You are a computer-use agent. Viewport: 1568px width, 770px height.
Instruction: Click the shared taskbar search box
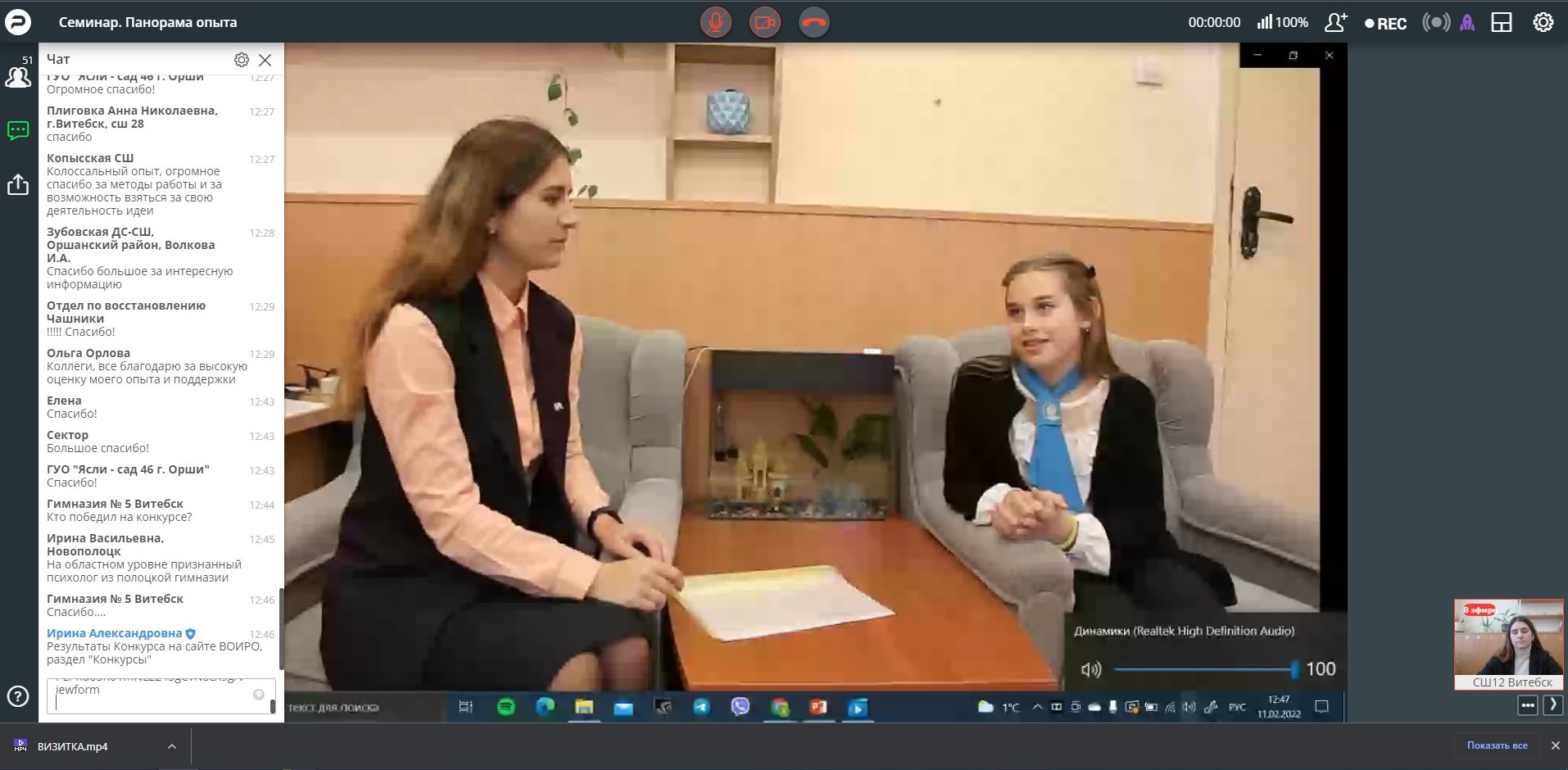tap(365, 707)
